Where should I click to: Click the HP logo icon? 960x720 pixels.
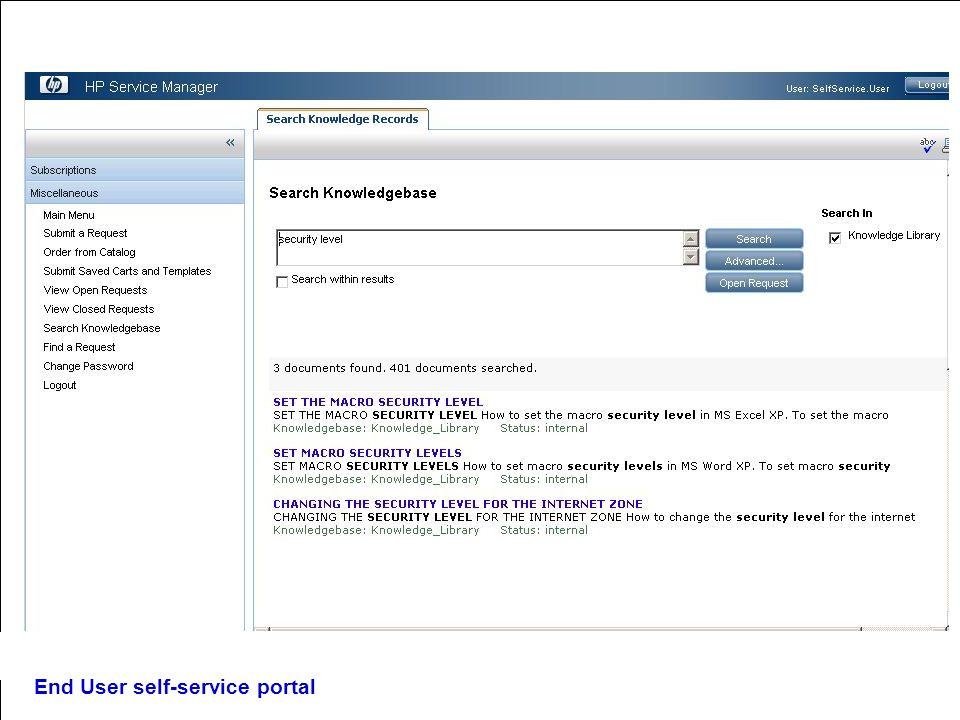pos(54,85)
